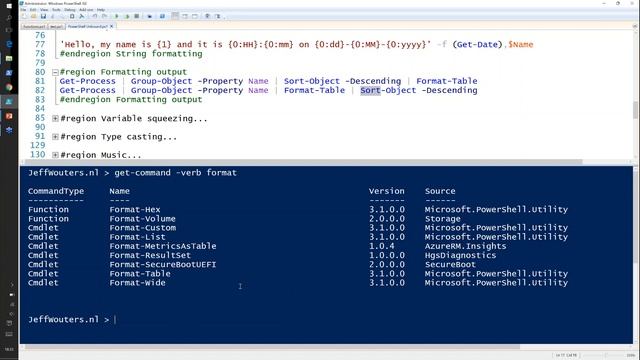The height and width of the screenshot is (360, 640).
Task: Expand the Music region
Action: point(55,155)
